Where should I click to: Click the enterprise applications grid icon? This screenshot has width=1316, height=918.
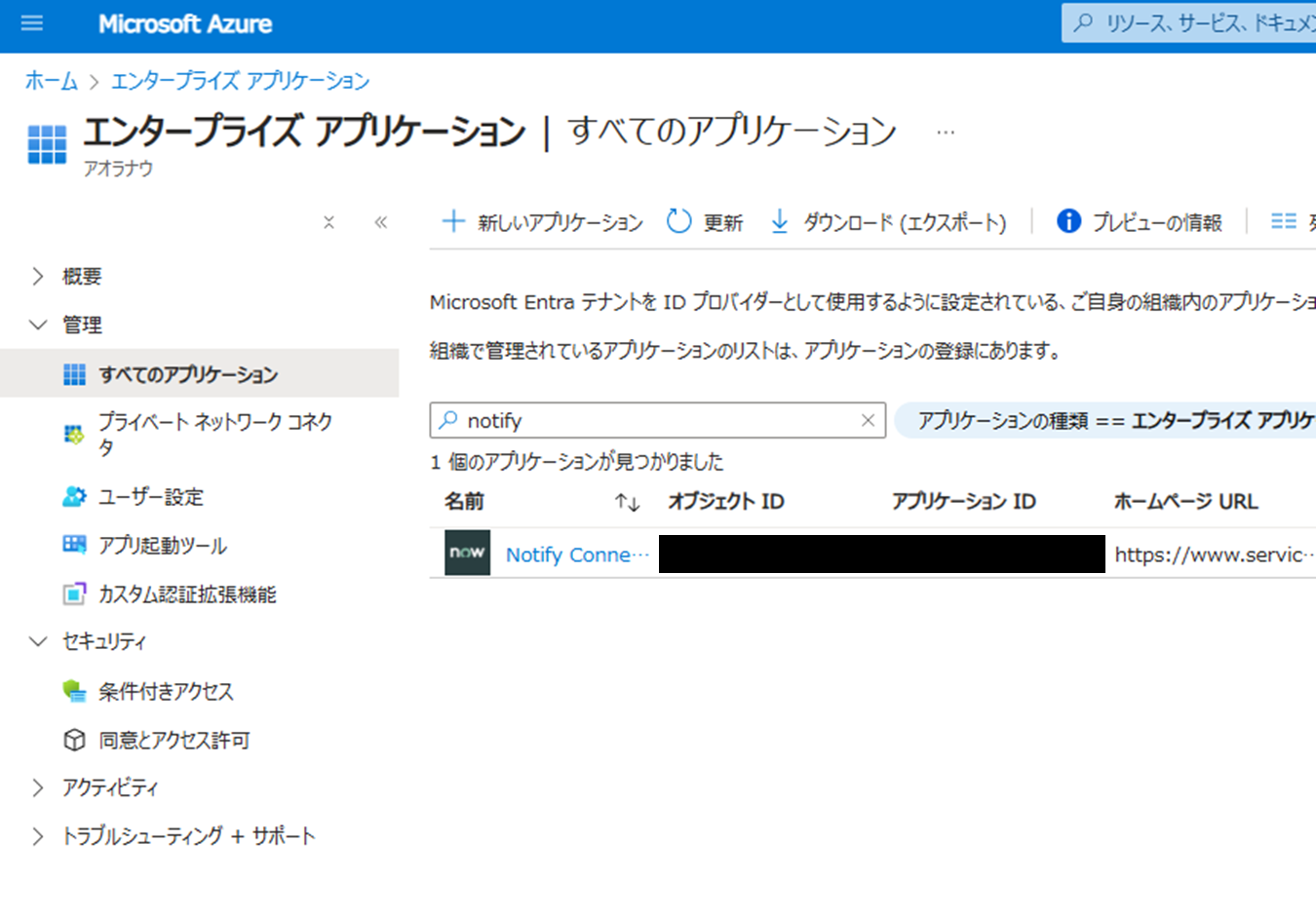(x=47, y=144)
